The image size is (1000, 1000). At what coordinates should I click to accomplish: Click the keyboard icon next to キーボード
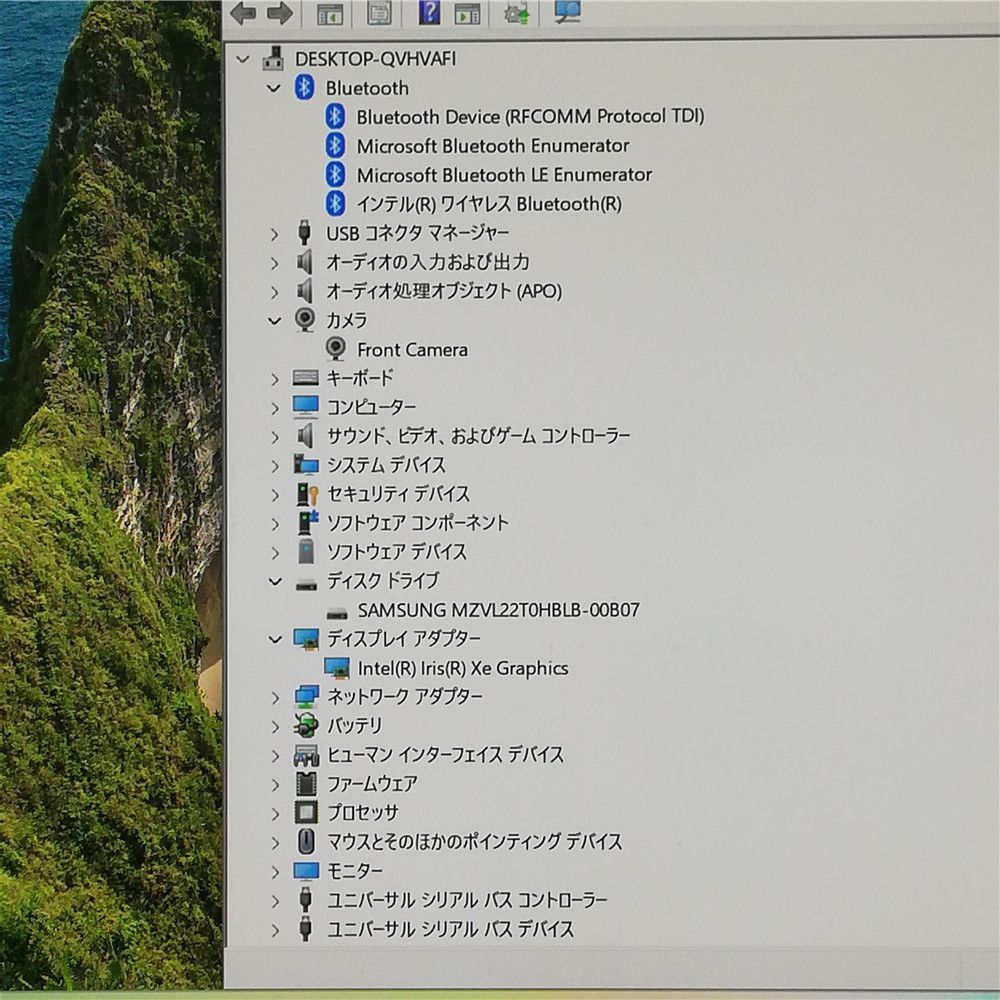click(305, 378)
